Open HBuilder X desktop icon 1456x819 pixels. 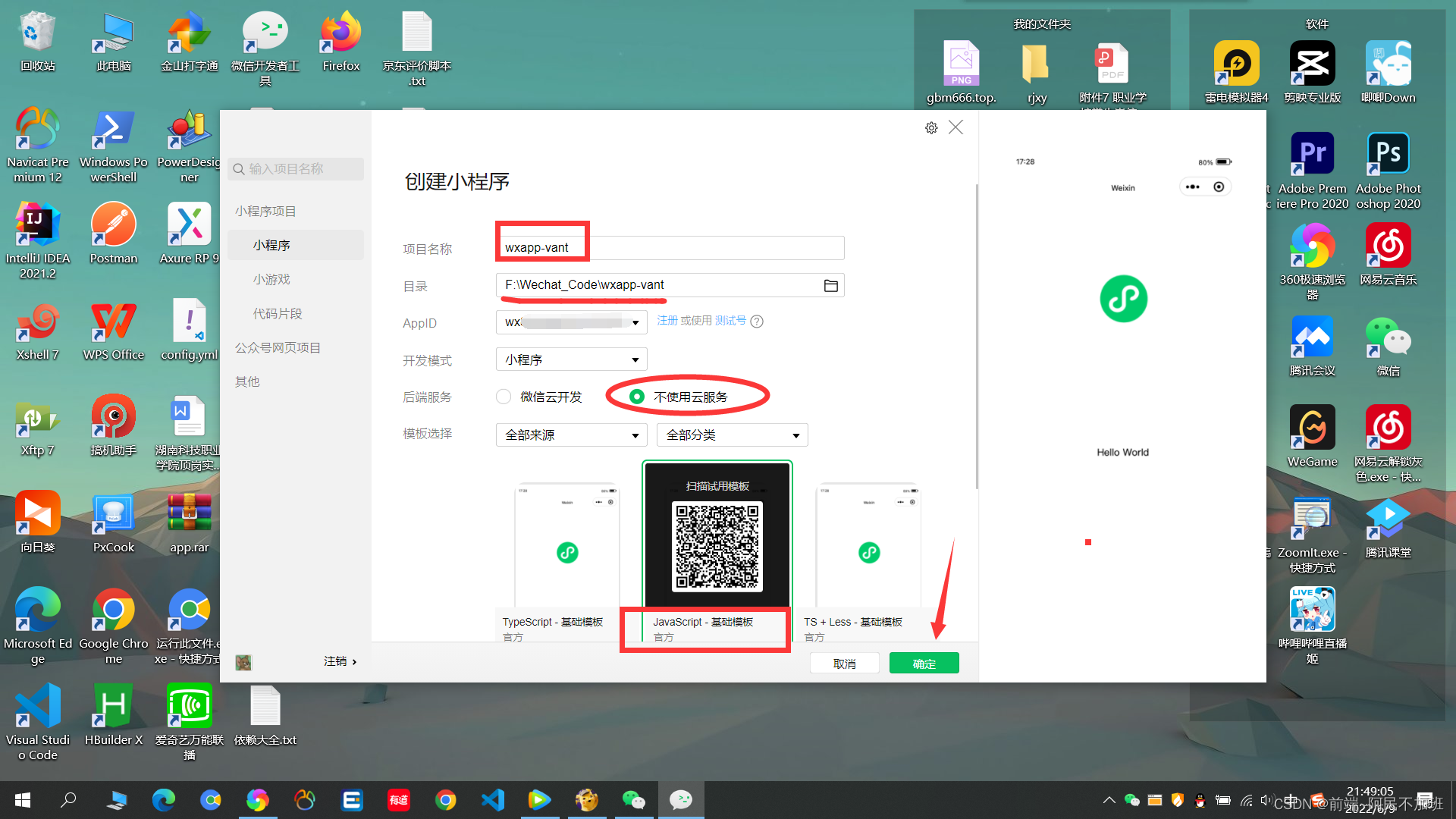click(114, 713)
